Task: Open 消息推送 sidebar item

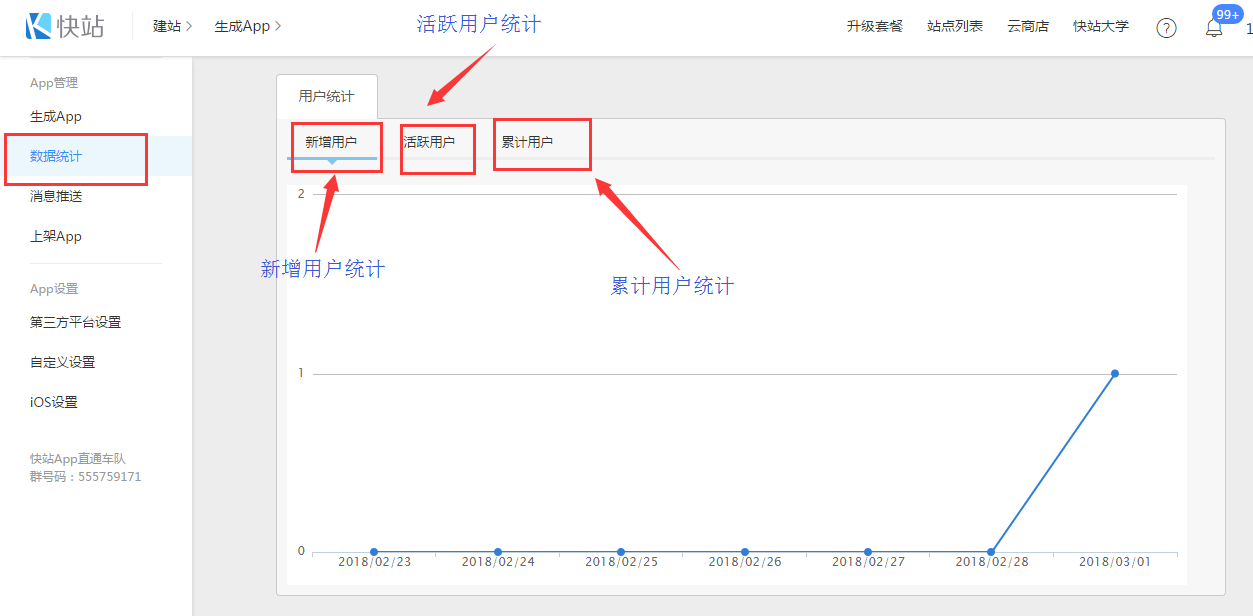Action: pos(56,197)
